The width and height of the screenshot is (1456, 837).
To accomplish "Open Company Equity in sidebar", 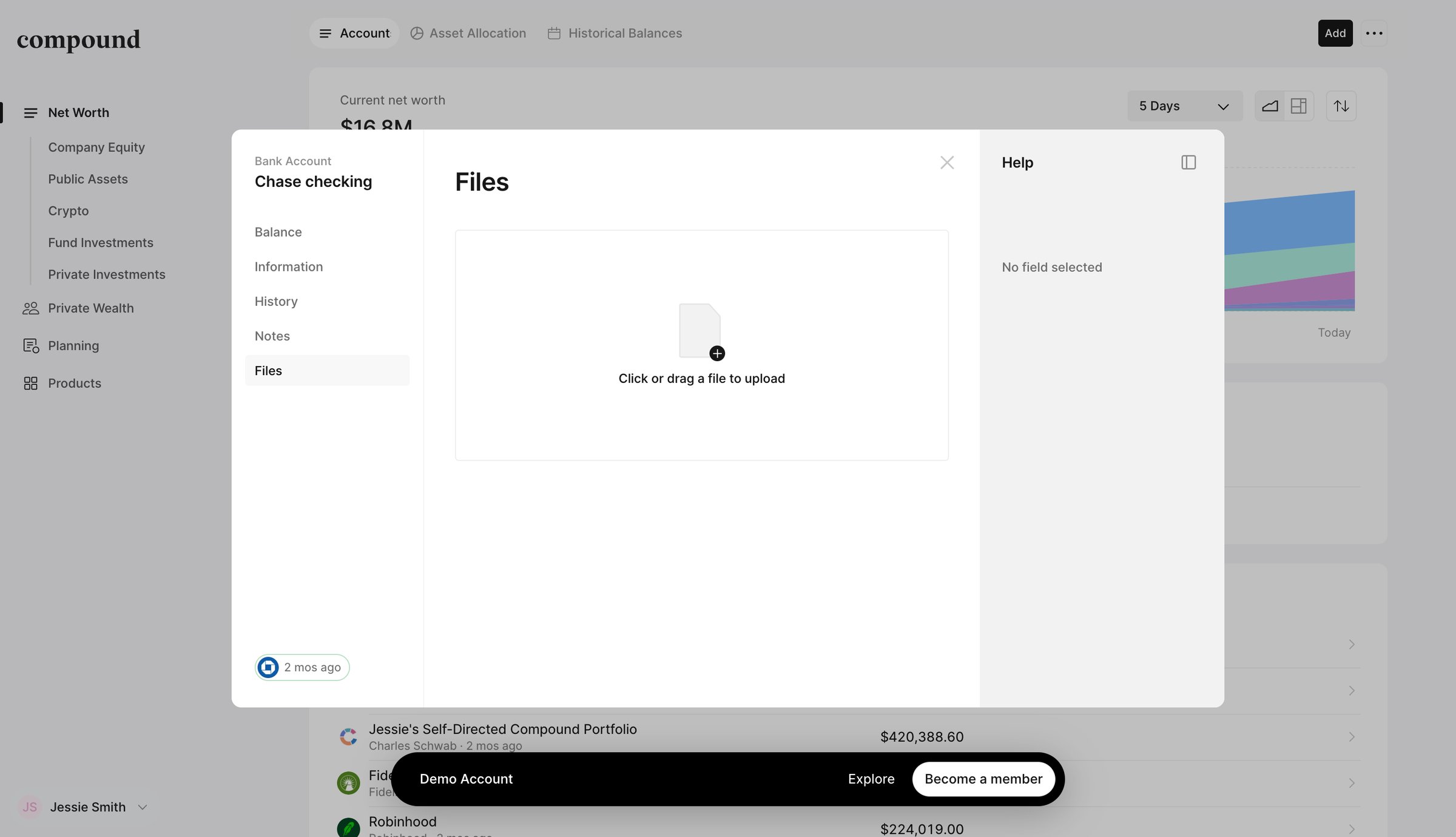I will (x=96, y=147).
